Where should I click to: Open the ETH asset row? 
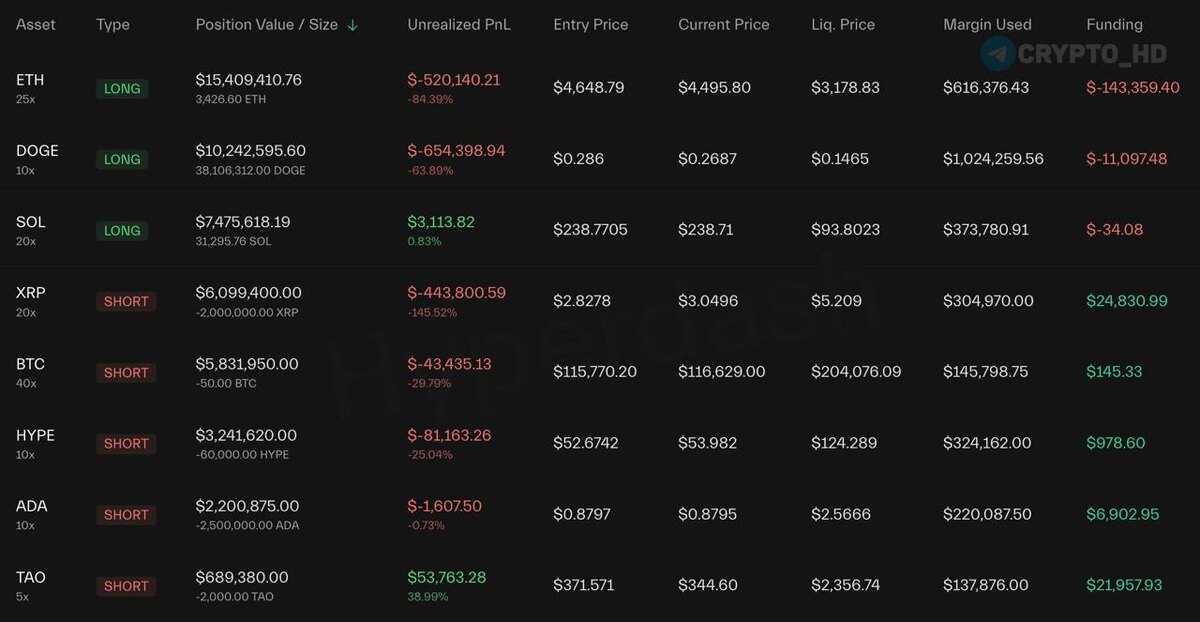(600, 88)
